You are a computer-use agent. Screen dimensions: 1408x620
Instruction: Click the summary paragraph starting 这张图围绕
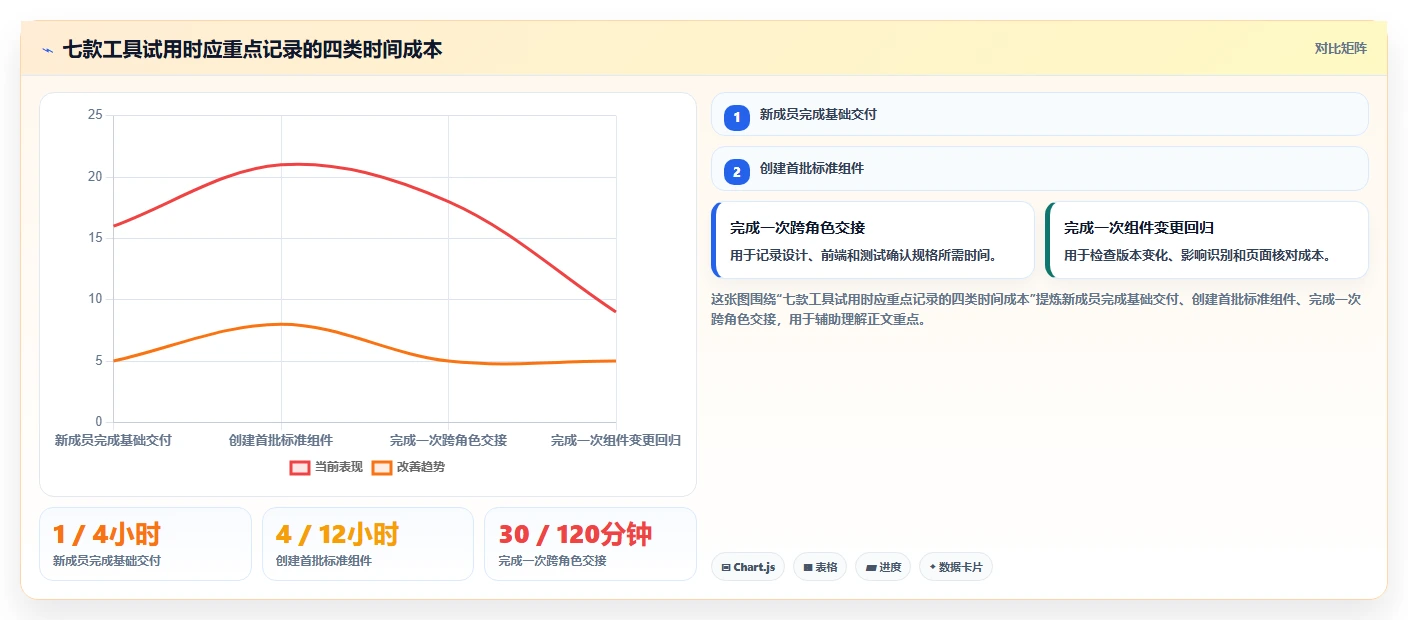[x=1035, y=309]
